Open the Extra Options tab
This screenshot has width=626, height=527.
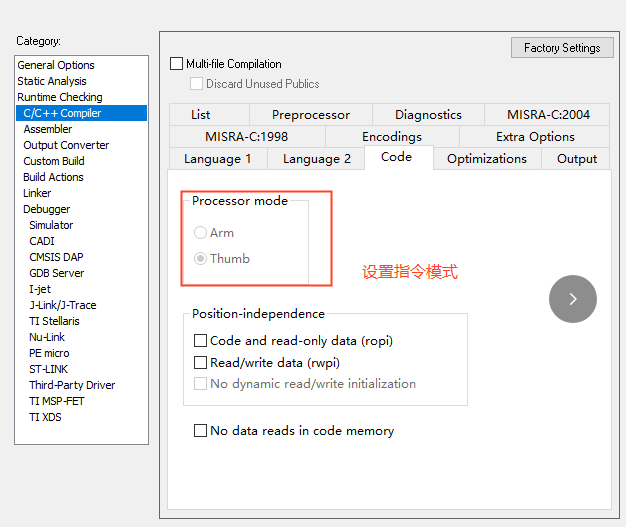535,137
